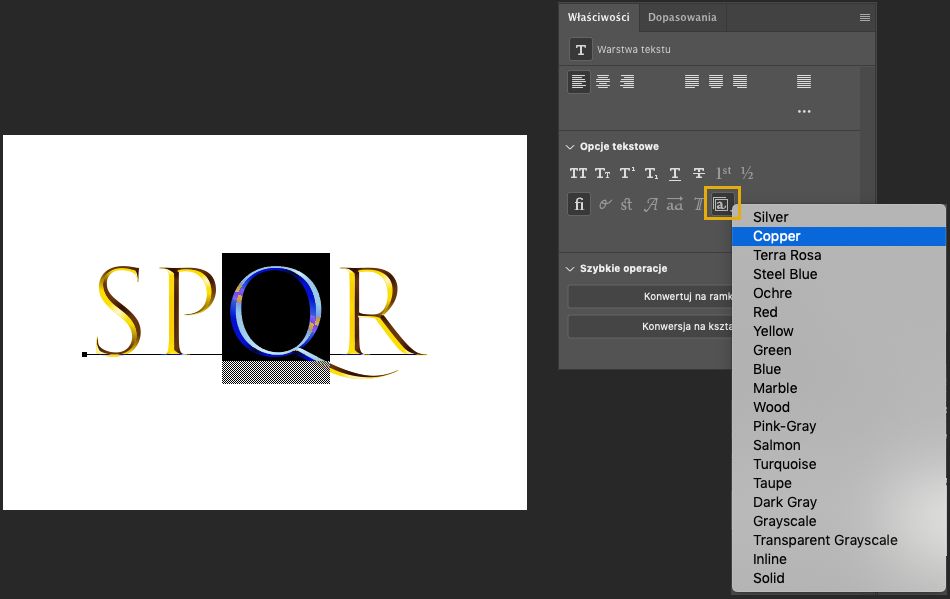Select Transparent Grayscale from the list
The height and width of the screenshot is (599, 950).
tap(825, 540)
